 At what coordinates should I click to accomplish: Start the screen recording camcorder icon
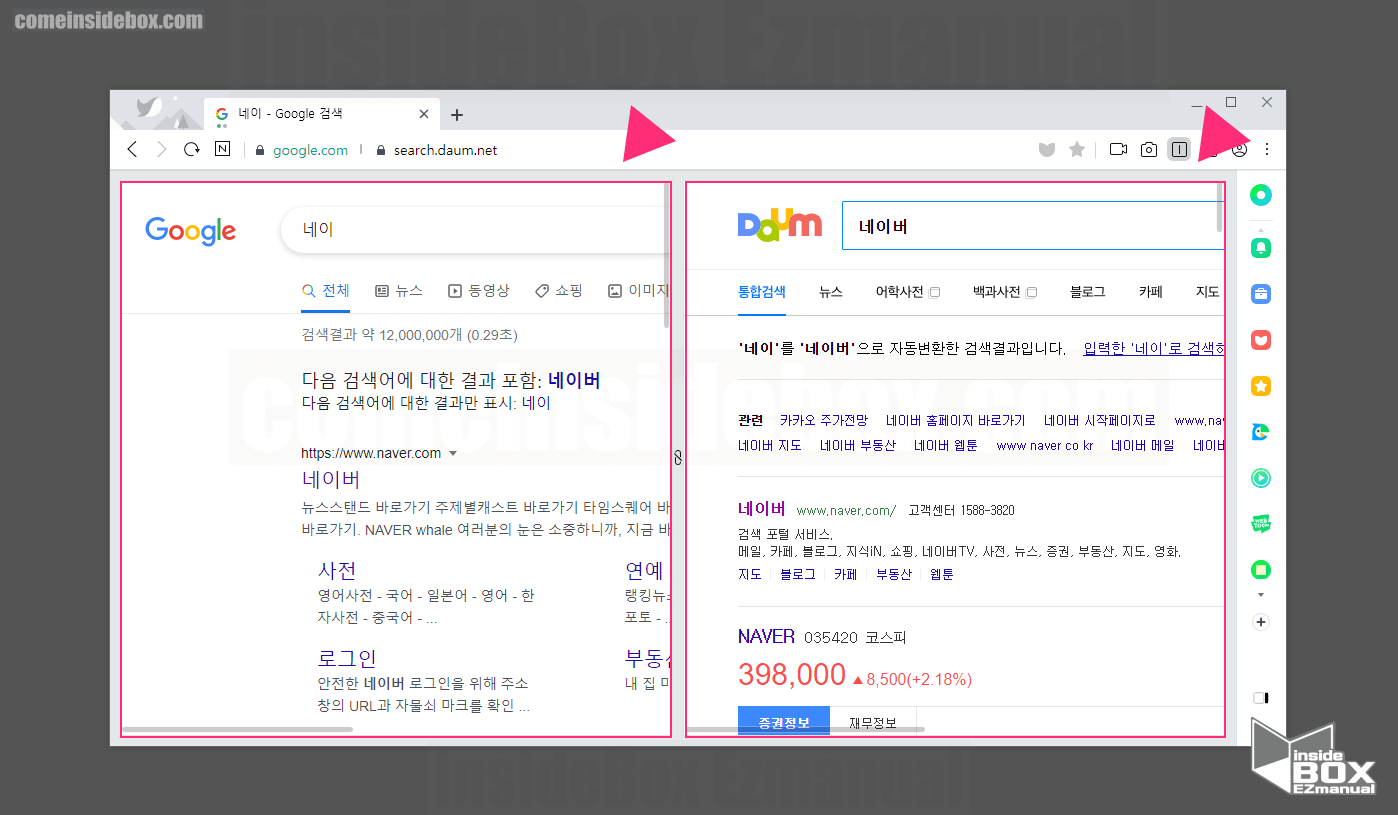click(x=1118, y=150)
